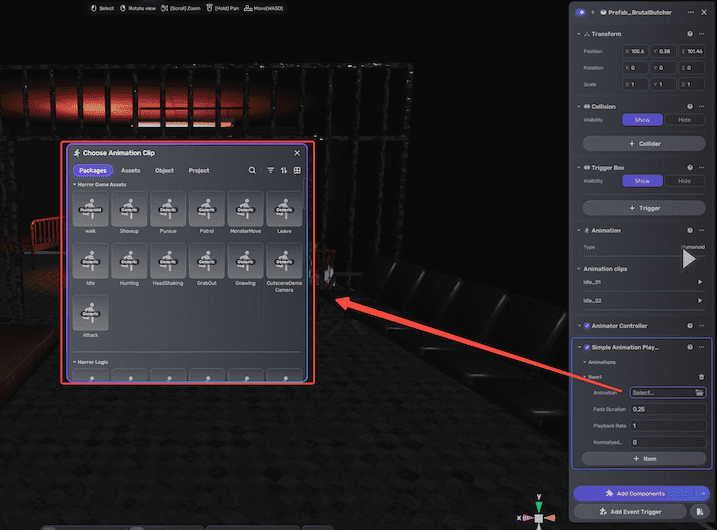Image resolution: width=717 pixels, height=530 pixels.
Task: Collapse the Transform section
Action: [x=580, y=34]
